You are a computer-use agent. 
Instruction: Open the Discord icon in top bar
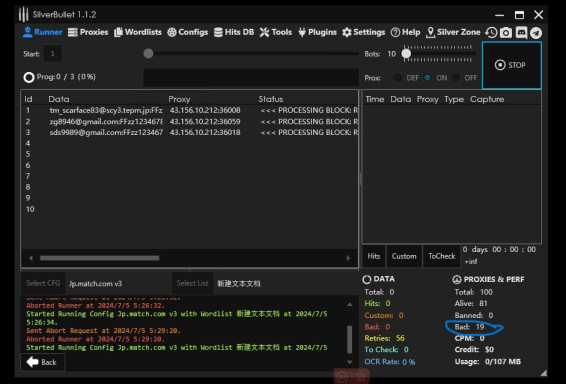click(x=521, y=33)
